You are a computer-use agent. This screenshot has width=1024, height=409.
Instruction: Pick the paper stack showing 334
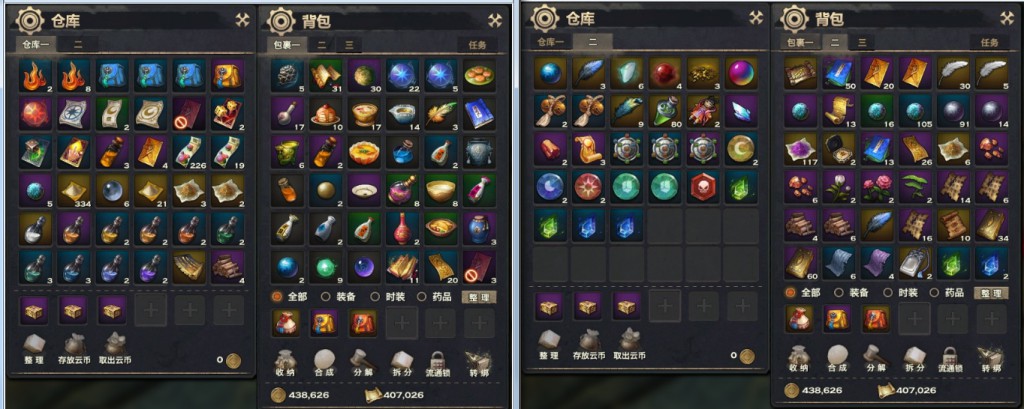[73, 189]
